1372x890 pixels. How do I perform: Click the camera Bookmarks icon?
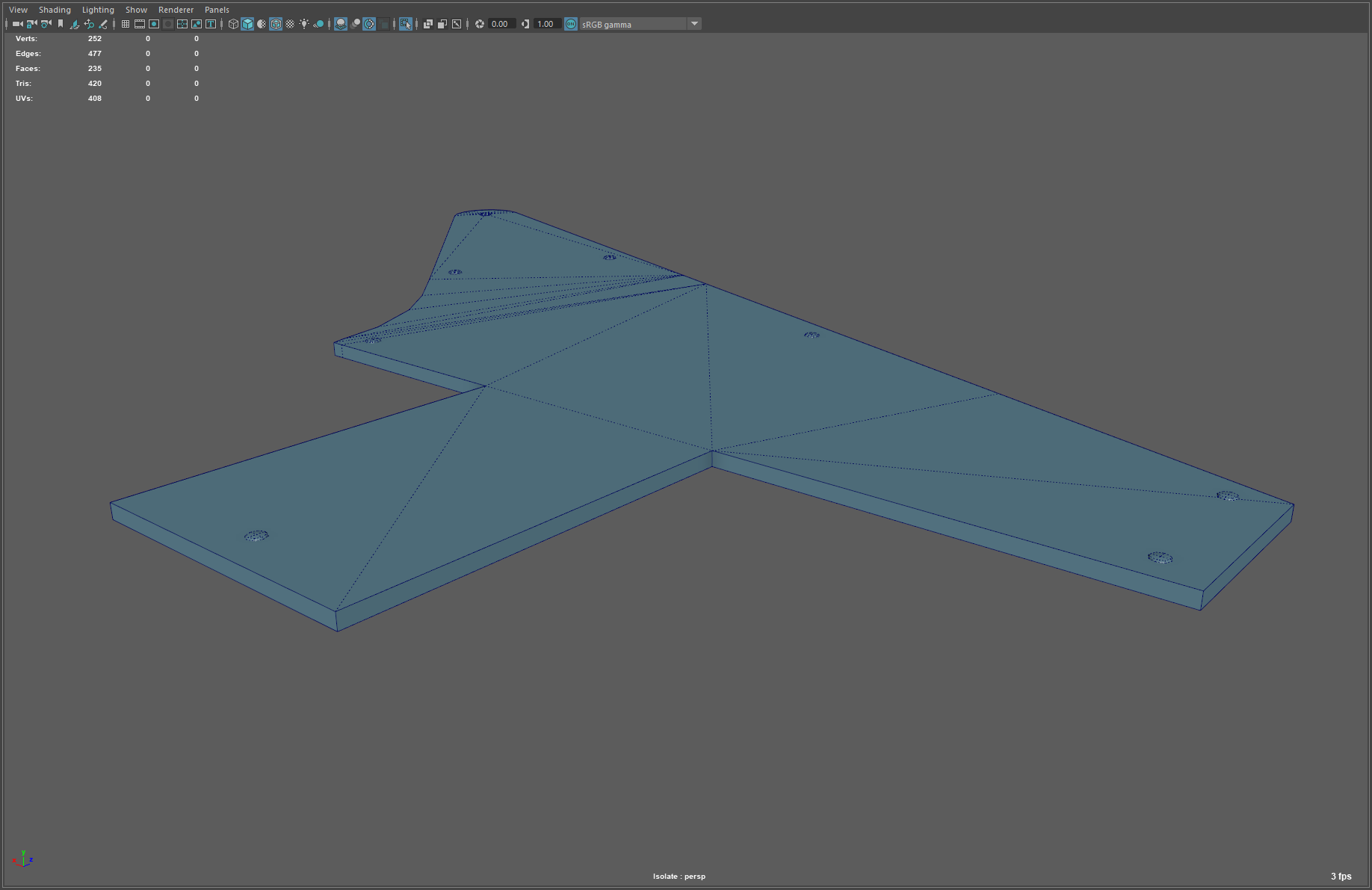(x=61, y=24)
